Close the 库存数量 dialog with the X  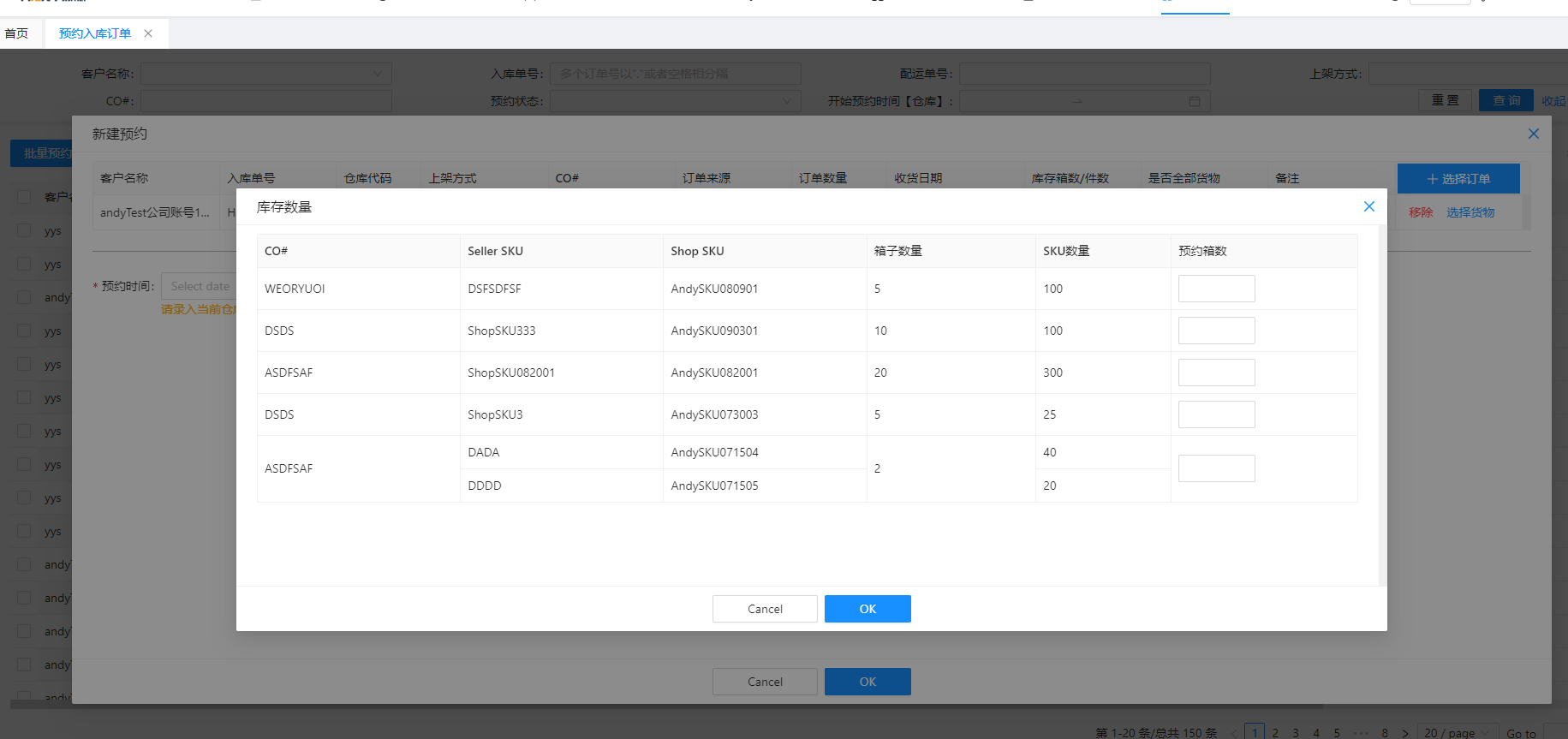click(x=1368, y=206)
